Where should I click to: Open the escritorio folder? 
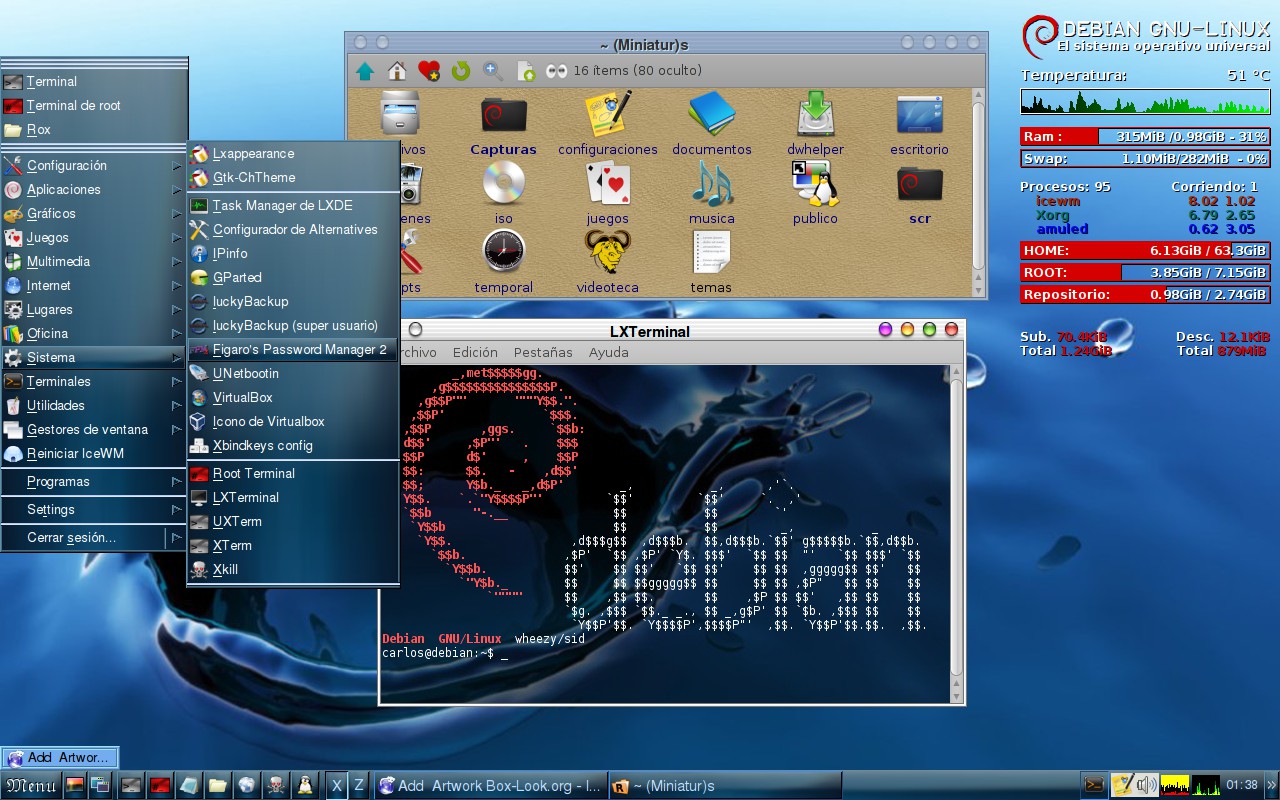click(920, 125)
